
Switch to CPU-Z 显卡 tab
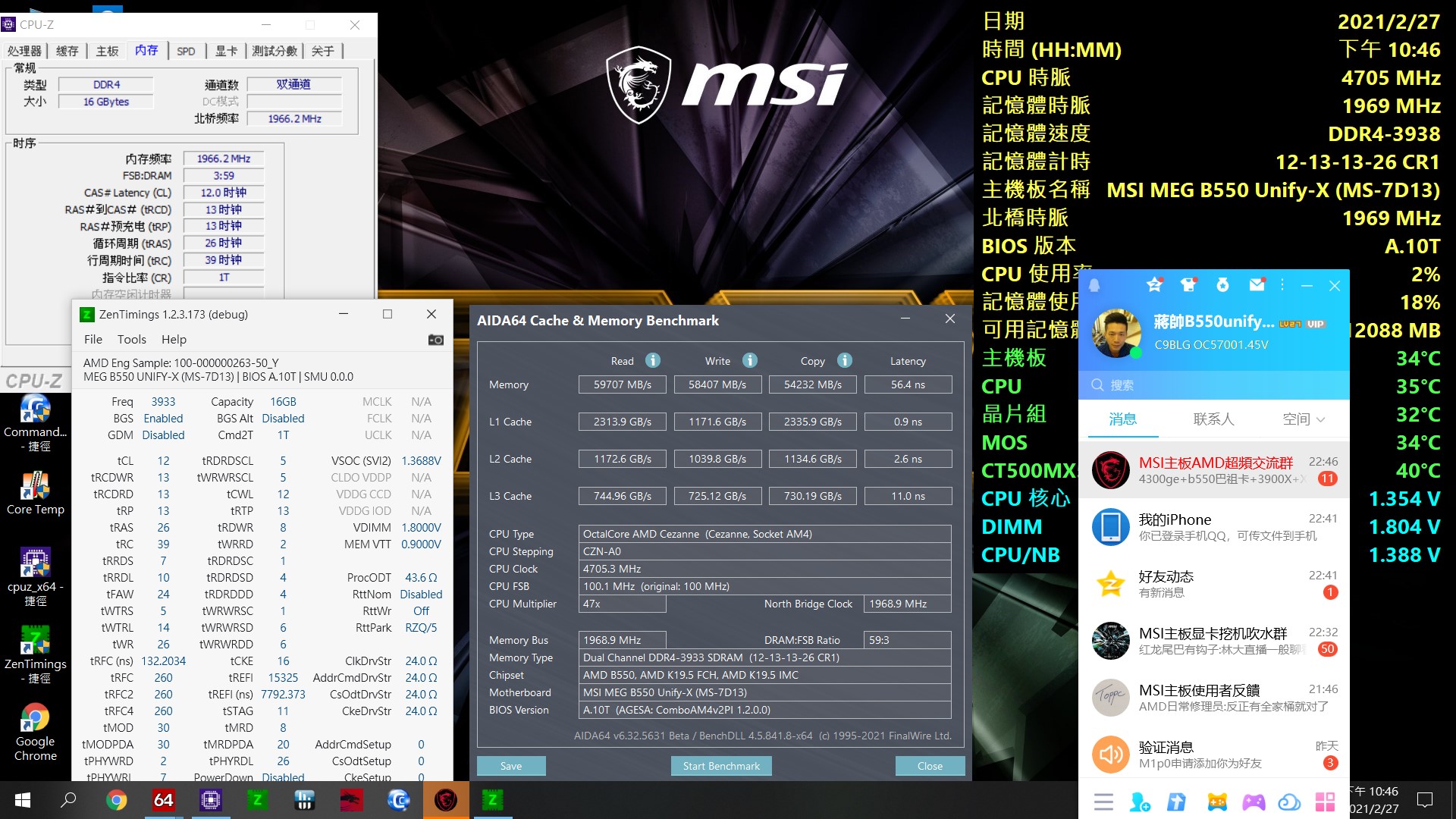point(226,51)
